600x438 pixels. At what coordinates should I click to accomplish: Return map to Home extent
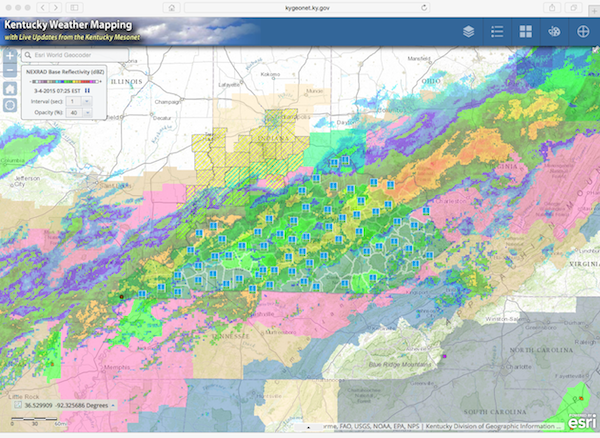click(x=10, y=89)
